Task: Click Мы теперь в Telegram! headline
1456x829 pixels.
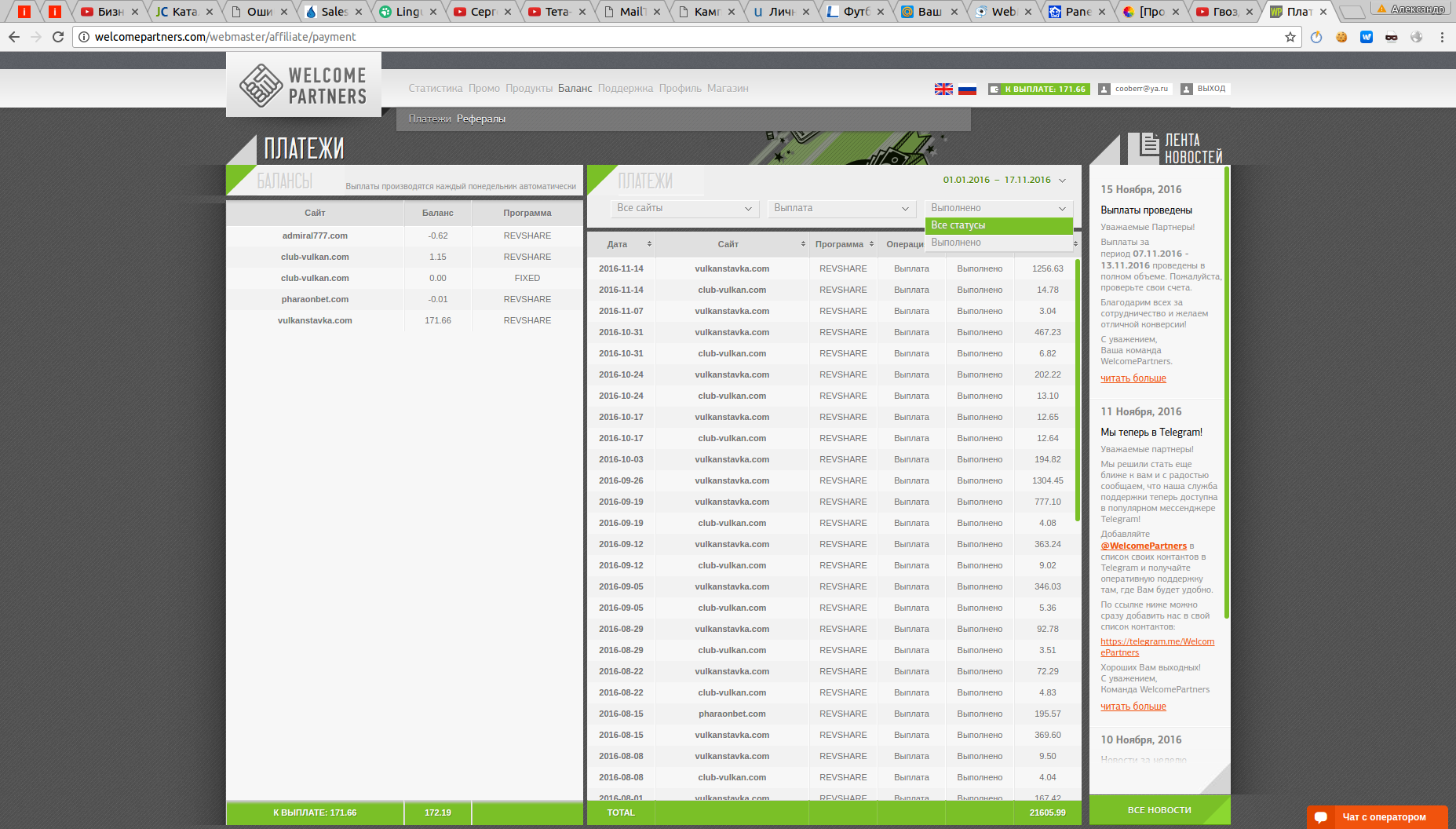Action: (1151, 433)
